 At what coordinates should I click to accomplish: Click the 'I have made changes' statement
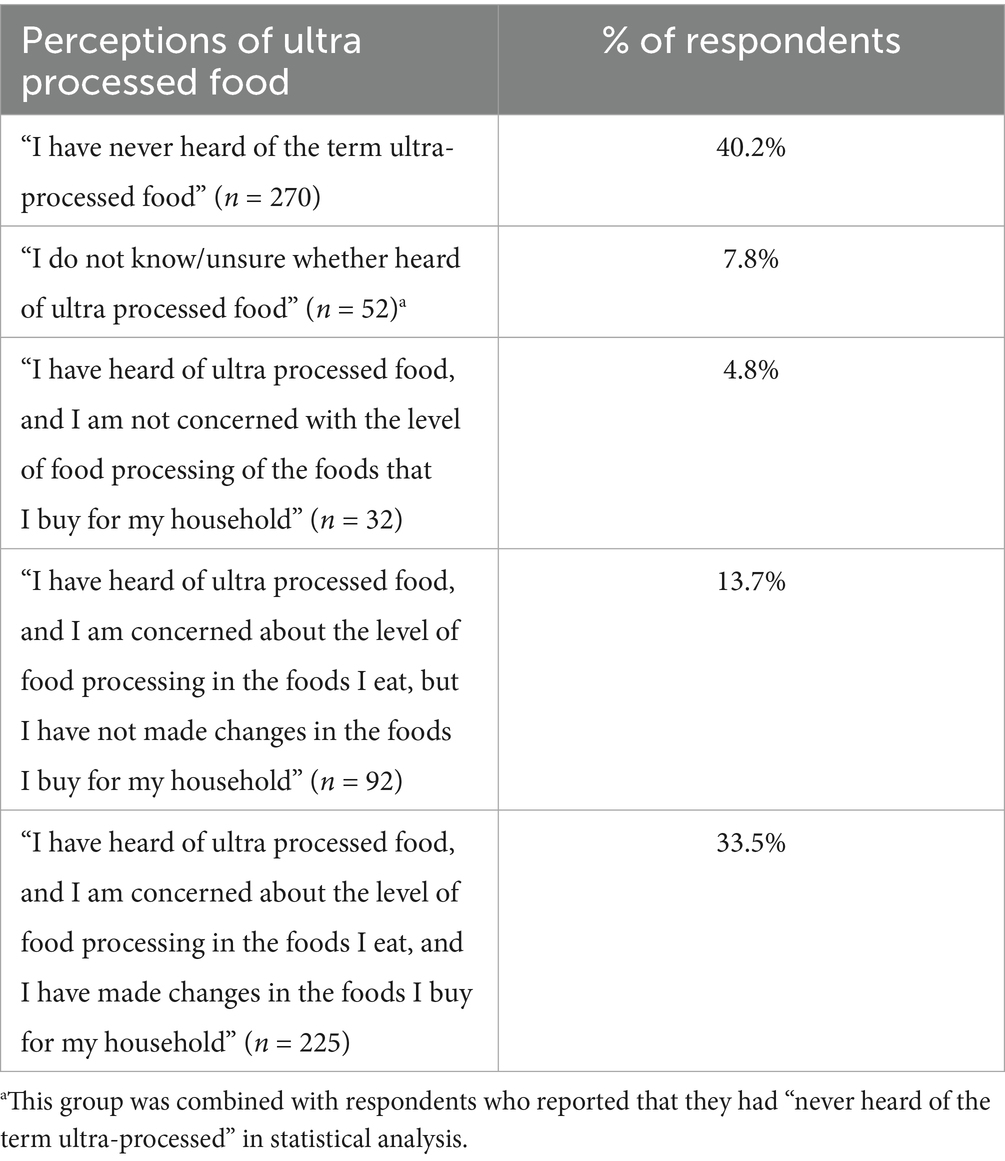tap(247, 993)
